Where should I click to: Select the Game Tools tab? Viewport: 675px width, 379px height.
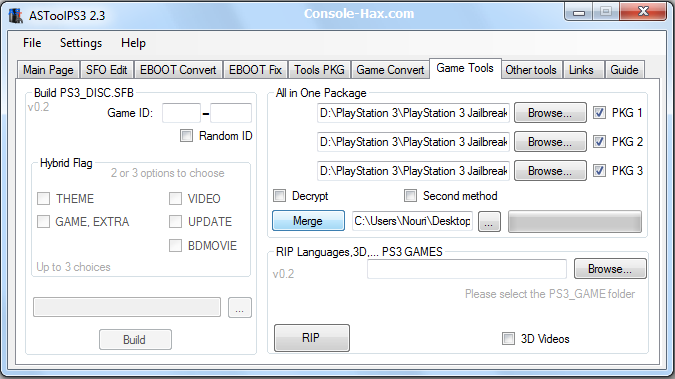tap(465, 68)
